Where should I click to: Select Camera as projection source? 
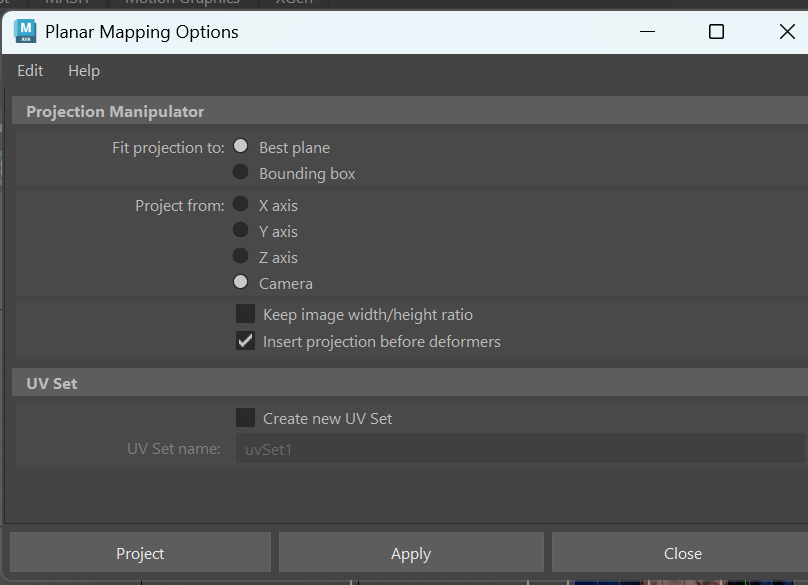(241, 282)
